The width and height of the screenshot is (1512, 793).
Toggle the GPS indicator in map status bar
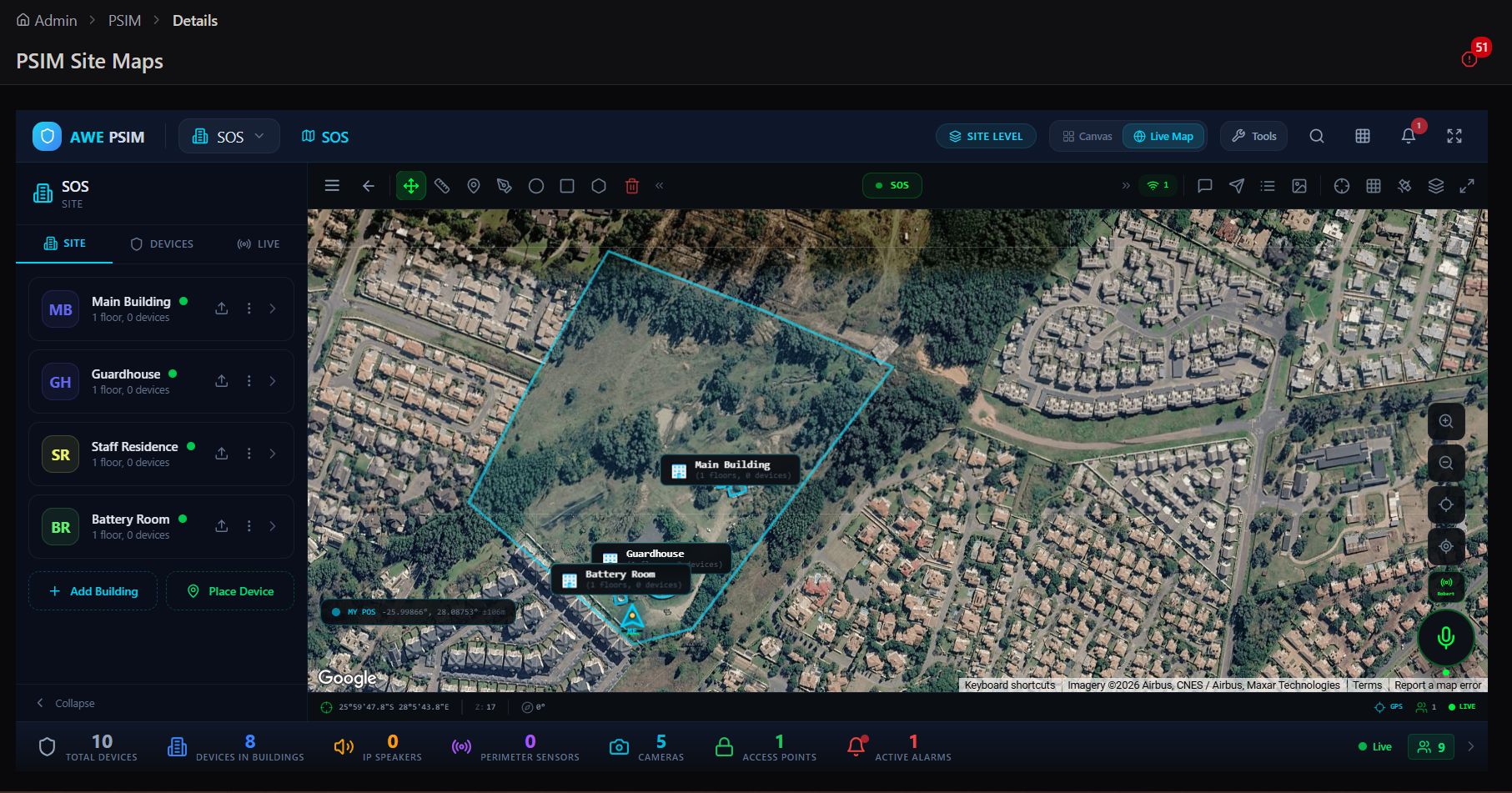click(x=1389, y=707)
